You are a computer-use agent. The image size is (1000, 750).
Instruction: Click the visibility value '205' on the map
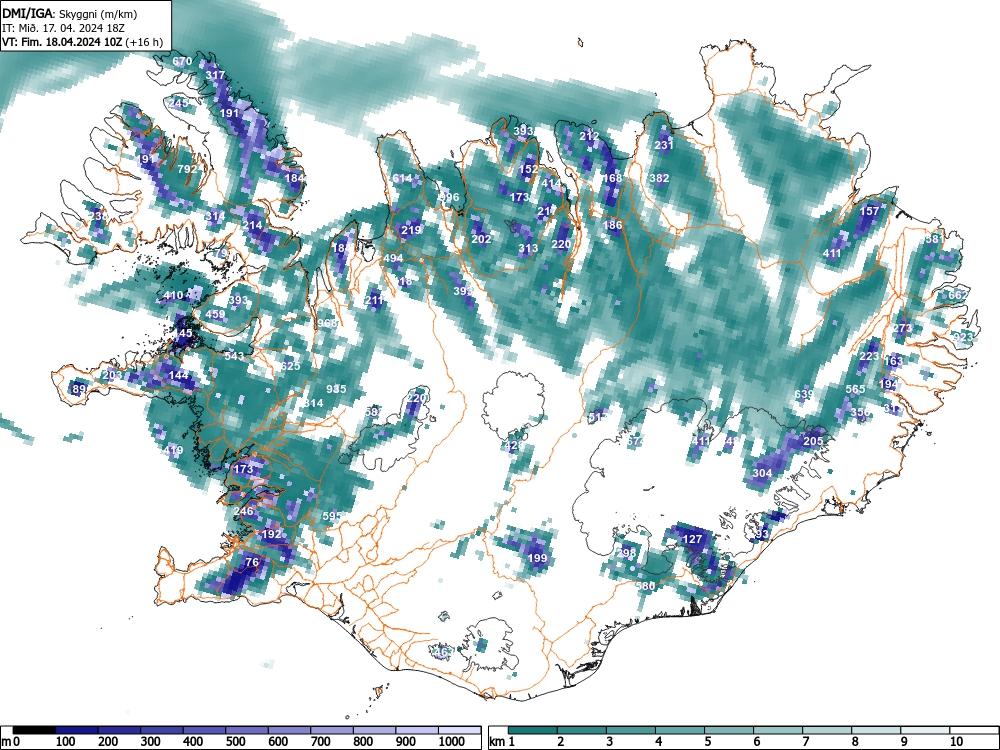813,441
